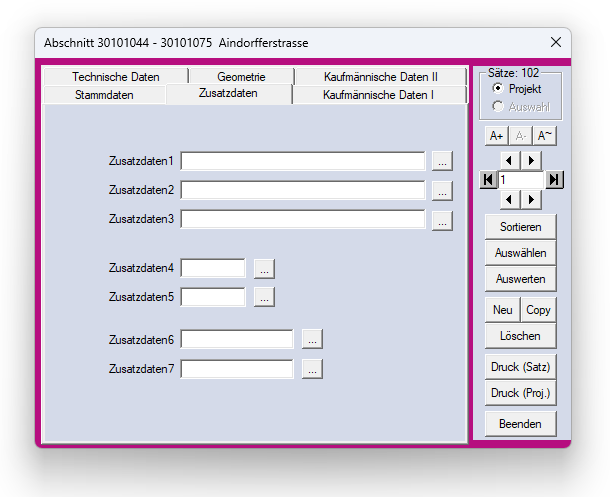
Task: Switch to the Technische Daten tab
Action: click(115, 77)
